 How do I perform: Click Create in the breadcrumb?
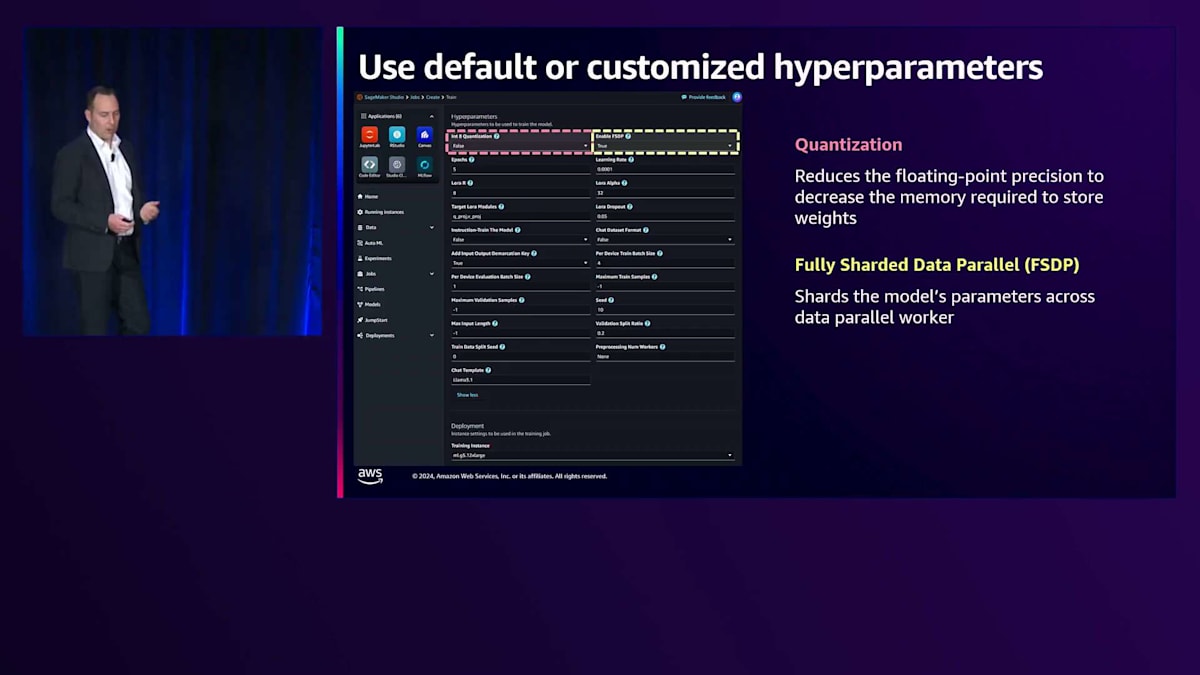[432, 97]
